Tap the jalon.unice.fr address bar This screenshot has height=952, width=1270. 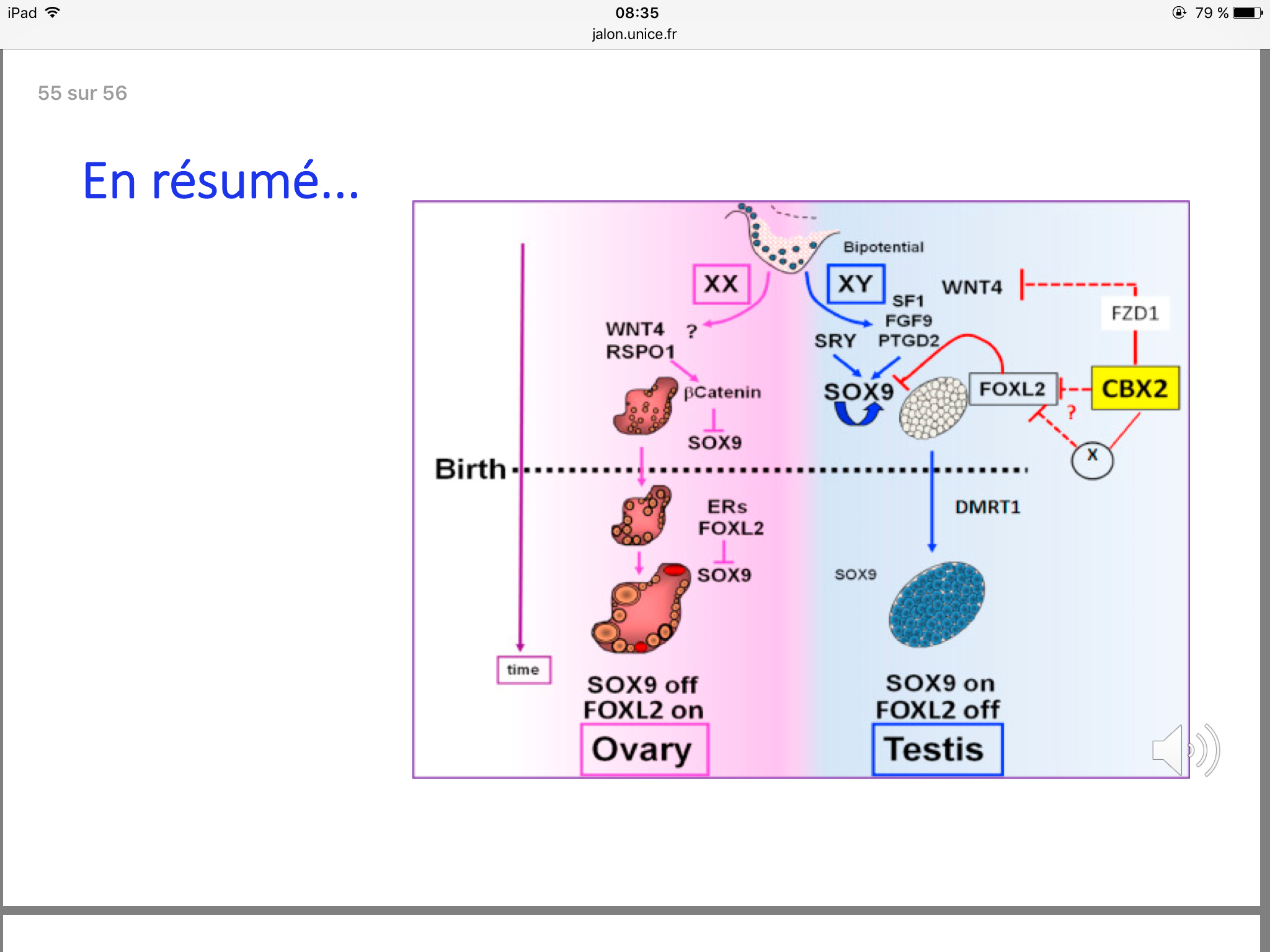tap(634, 34)
